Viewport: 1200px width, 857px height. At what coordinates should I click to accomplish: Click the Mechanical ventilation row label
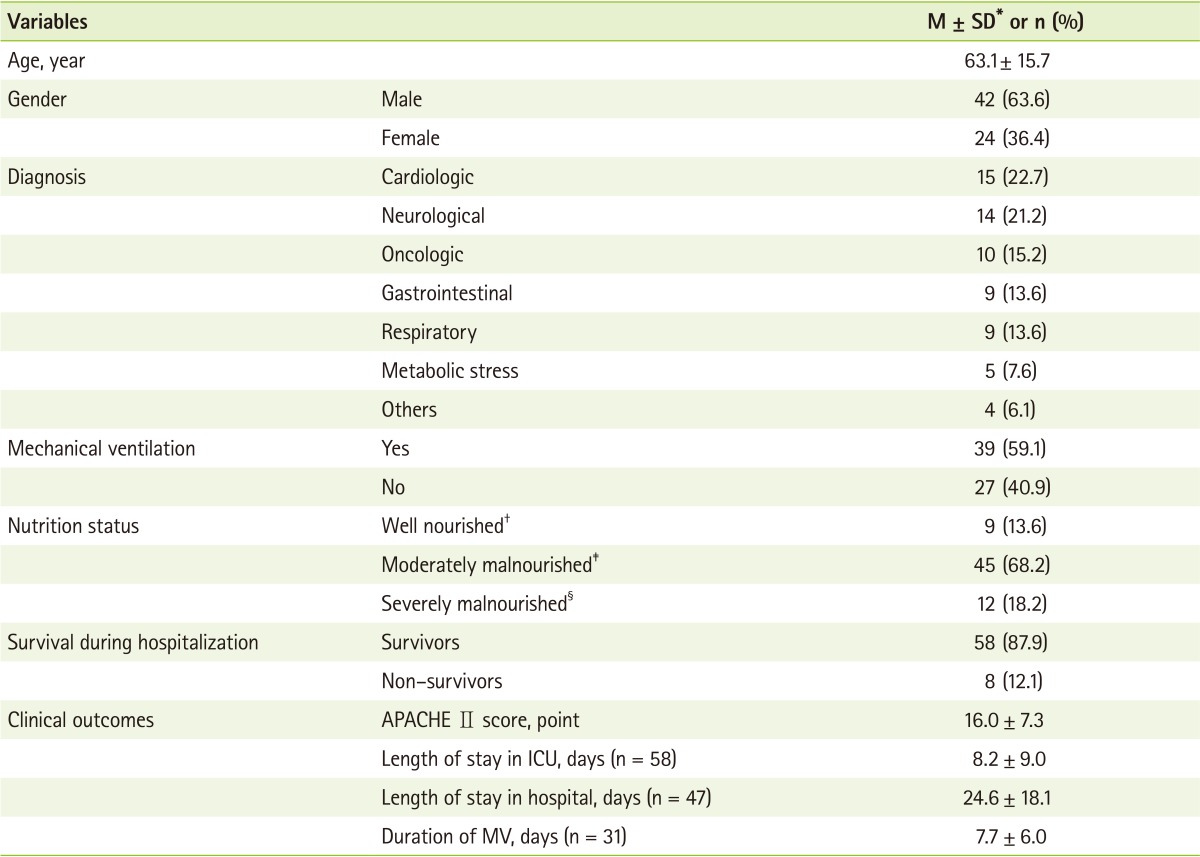pyautogui.click(x=101, y=449)
